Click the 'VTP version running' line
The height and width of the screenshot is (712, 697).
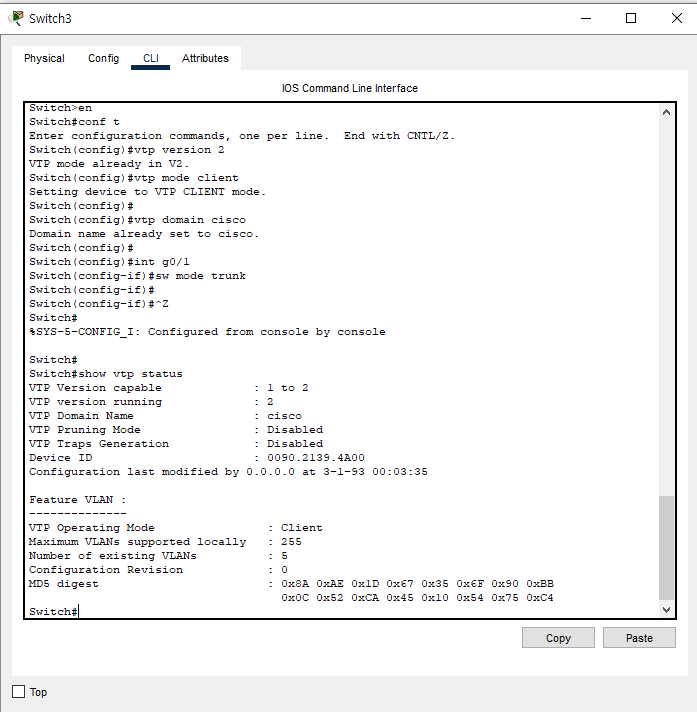tap(151, 402)
